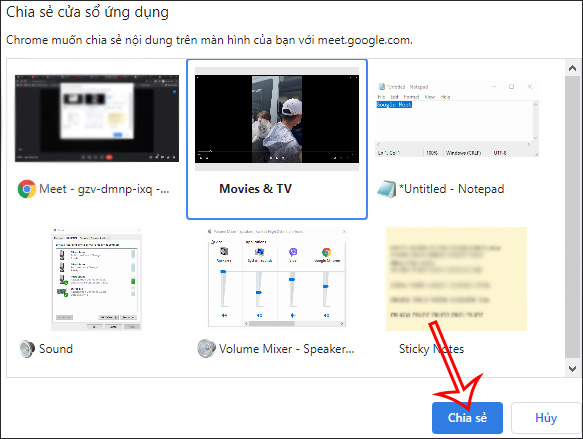Select the Meet Chrome window thumbnail
The image size is (583, 439).
point(97,118)
